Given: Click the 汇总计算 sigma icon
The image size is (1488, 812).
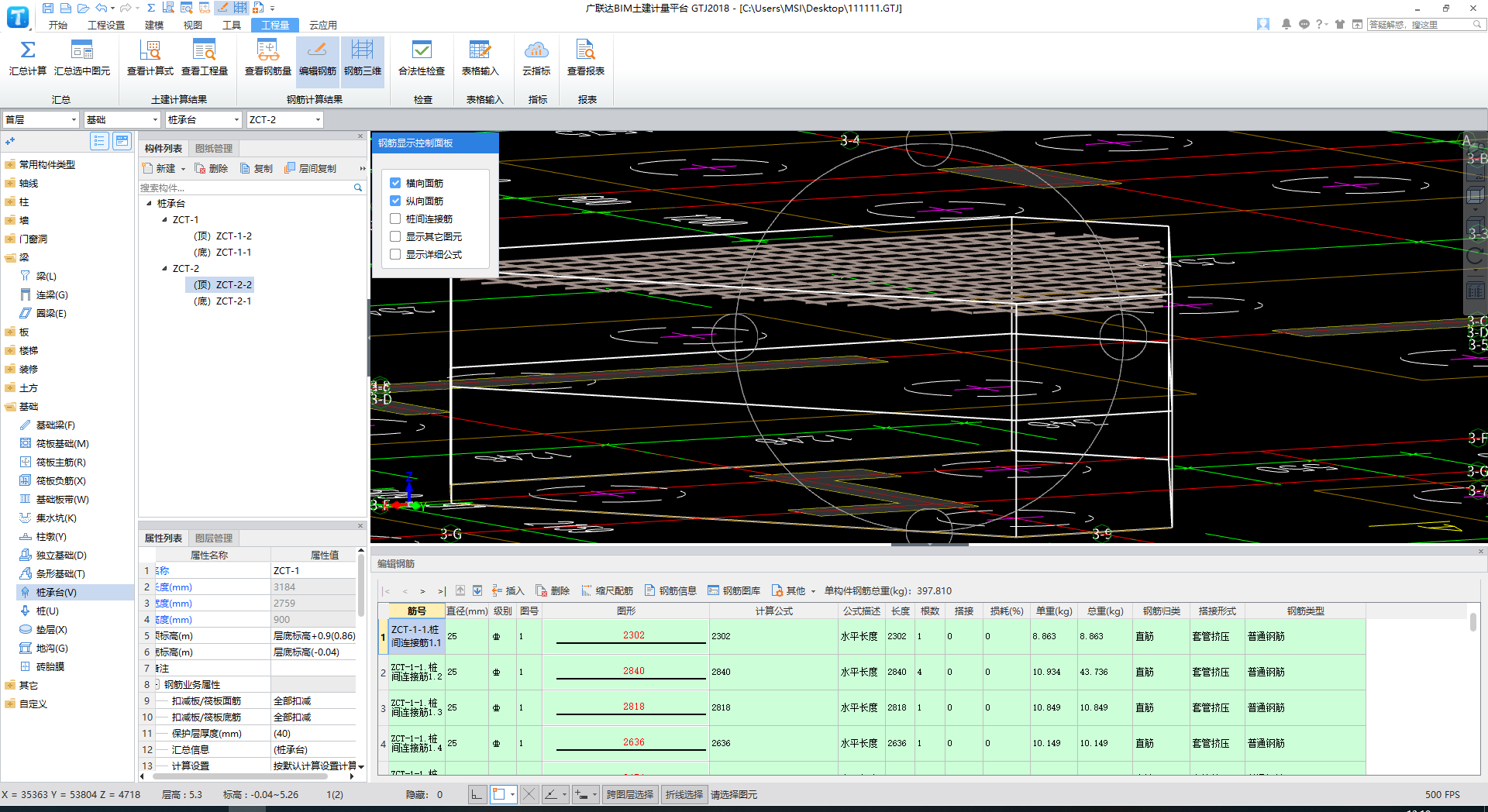Looking at the screenshot, I should pos(28,50).
